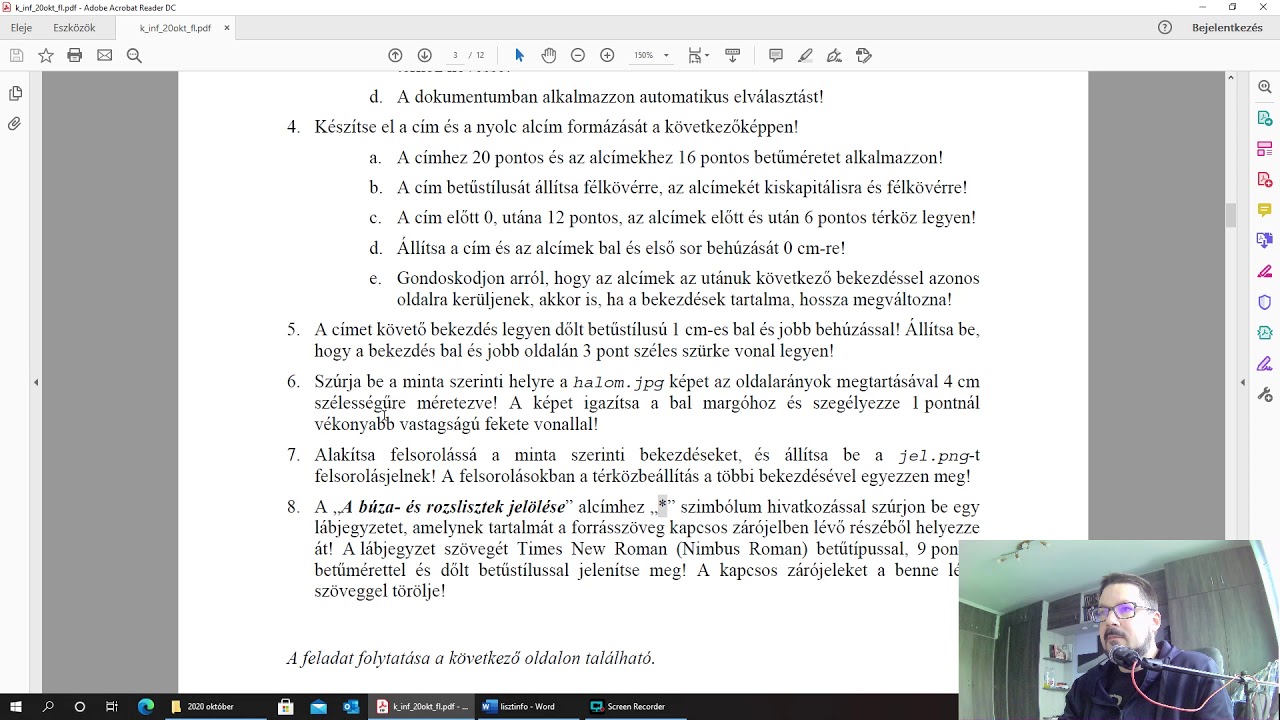Open Protect shield tool in right panel
This screenshot has height=720, width=1280.
(1265, 302)
